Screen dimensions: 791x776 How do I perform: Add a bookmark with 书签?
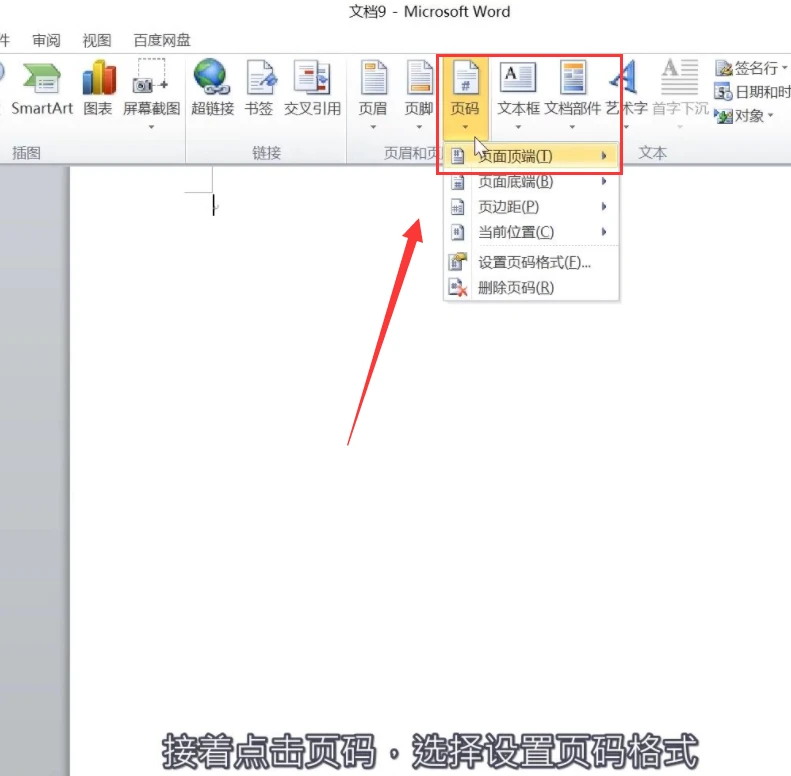[259, 88]
